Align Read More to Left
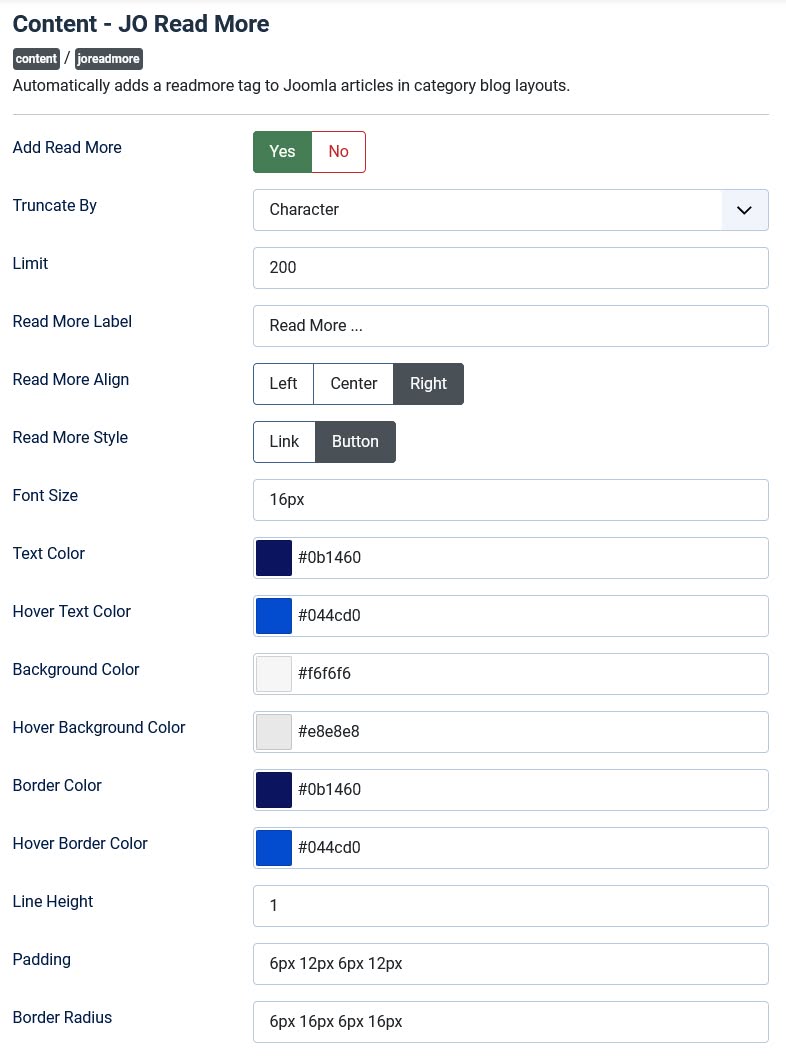786x1059 pixels. point(283,384)
